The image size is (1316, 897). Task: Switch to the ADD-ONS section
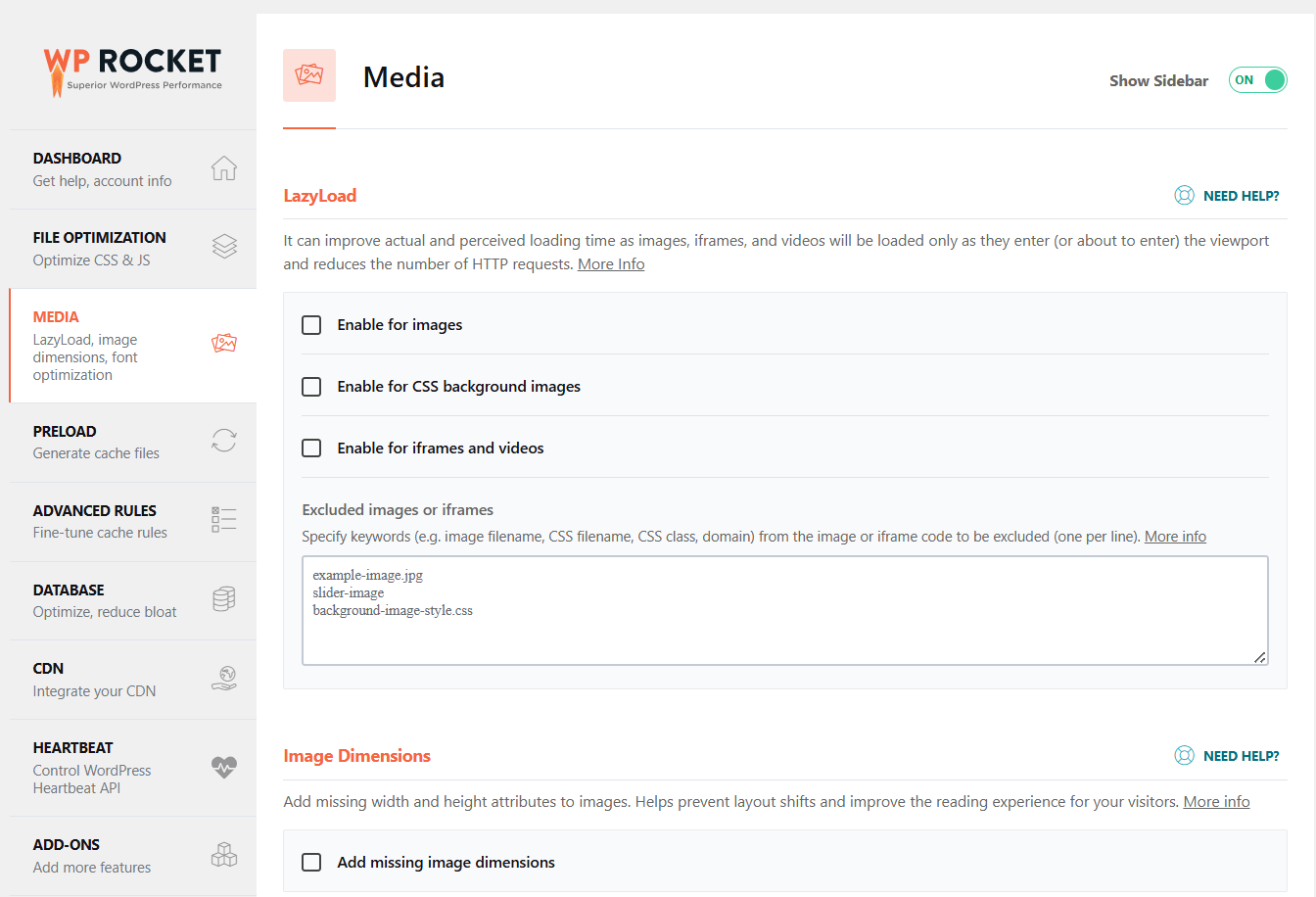[x=66, y=844]
